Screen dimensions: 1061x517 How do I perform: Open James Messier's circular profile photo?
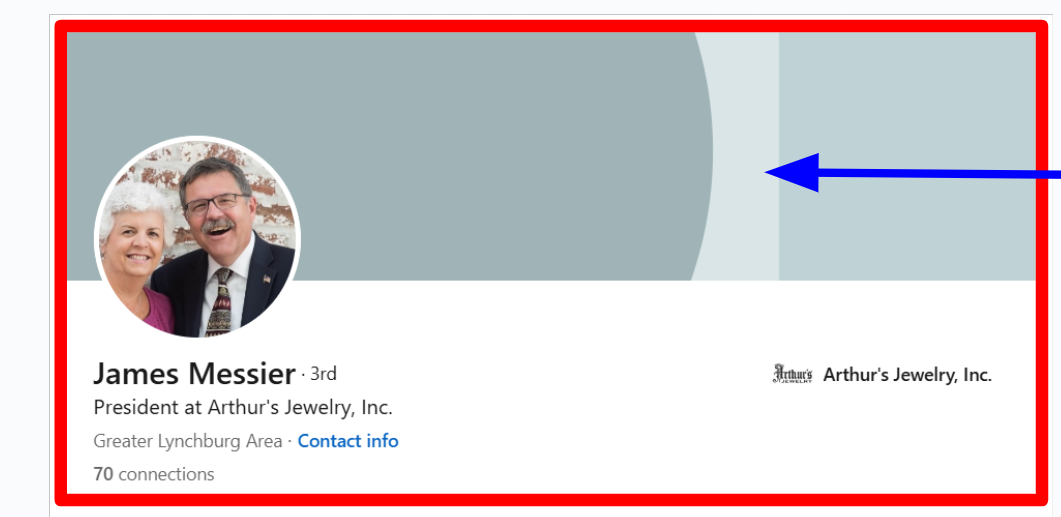tap(197, 238)
